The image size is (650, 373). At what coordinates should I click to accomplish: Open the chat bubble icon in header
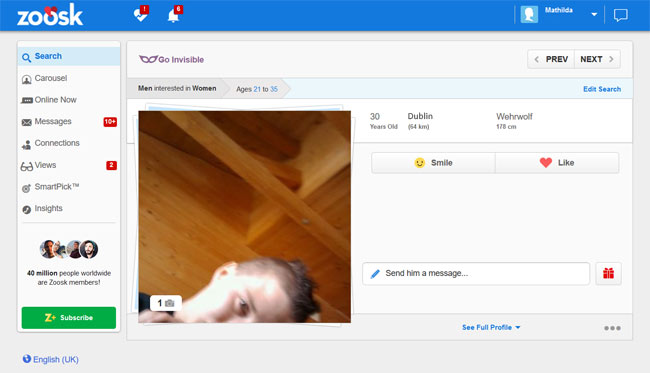pyautogui.click(x=621, y=15)
